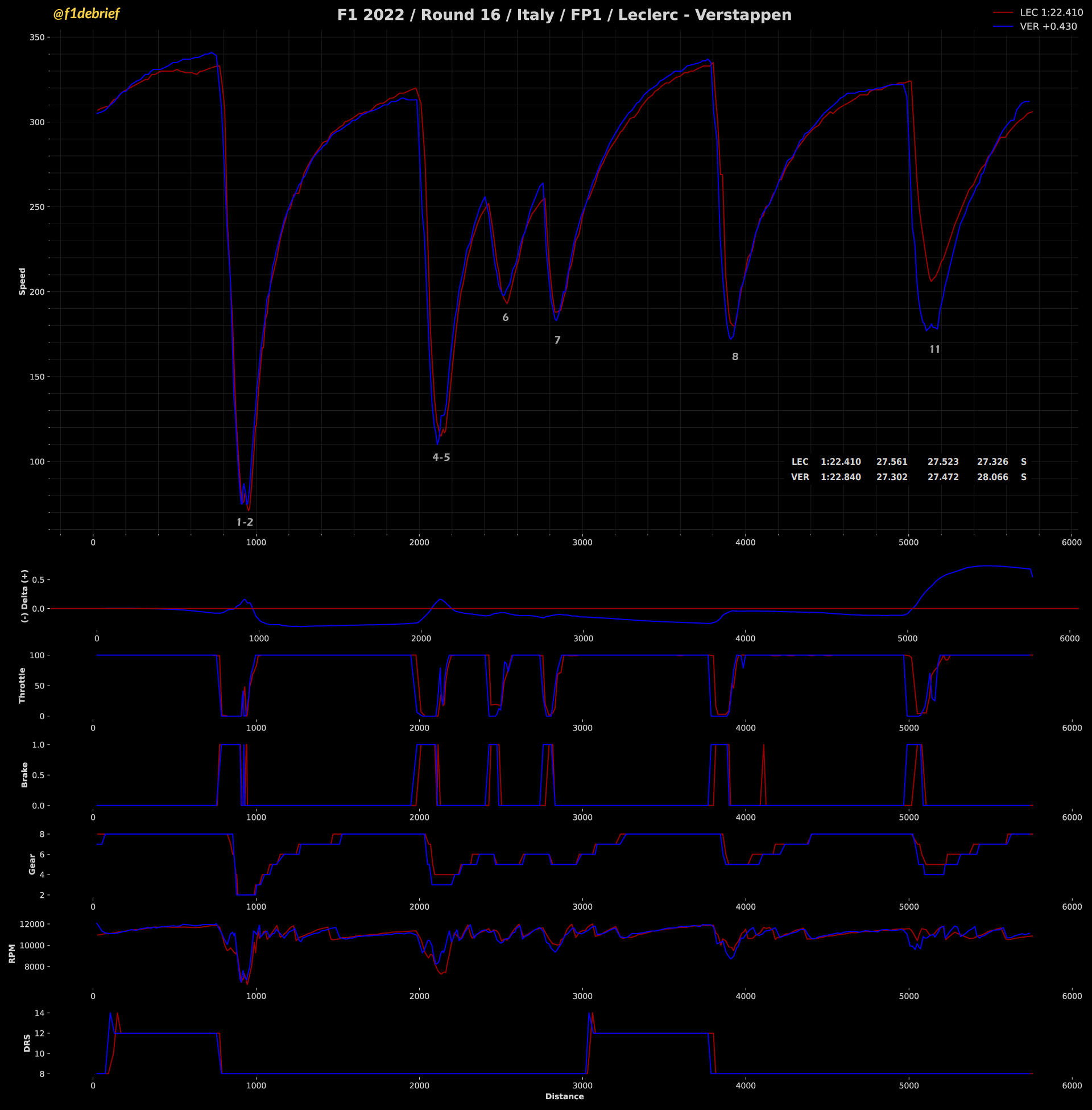Click the LEC 1:22.410 legend entry
1092x1110 pixels.
pos(1050,13)
